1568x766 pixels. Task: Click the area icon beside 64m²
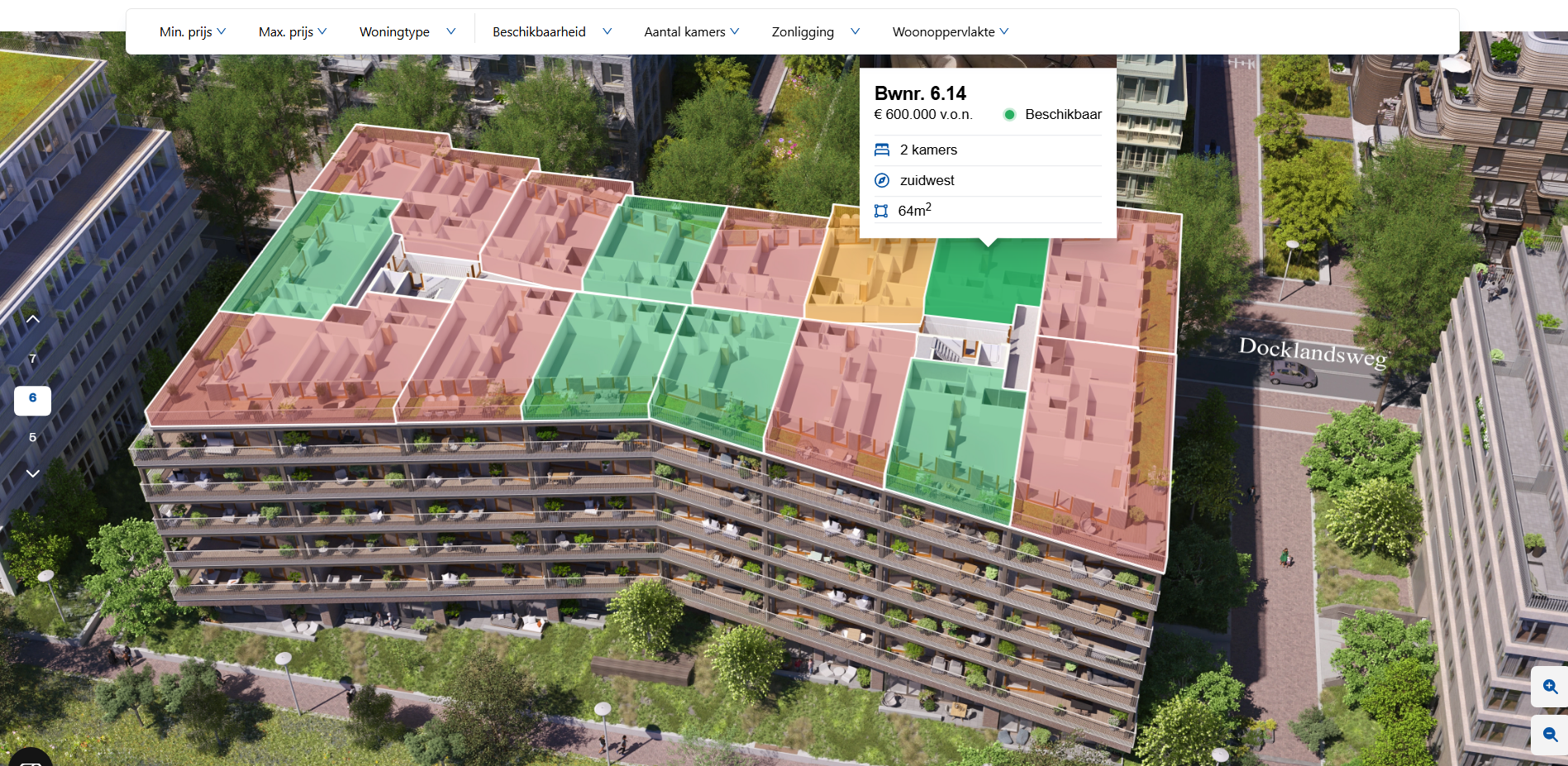pos(881,211)
